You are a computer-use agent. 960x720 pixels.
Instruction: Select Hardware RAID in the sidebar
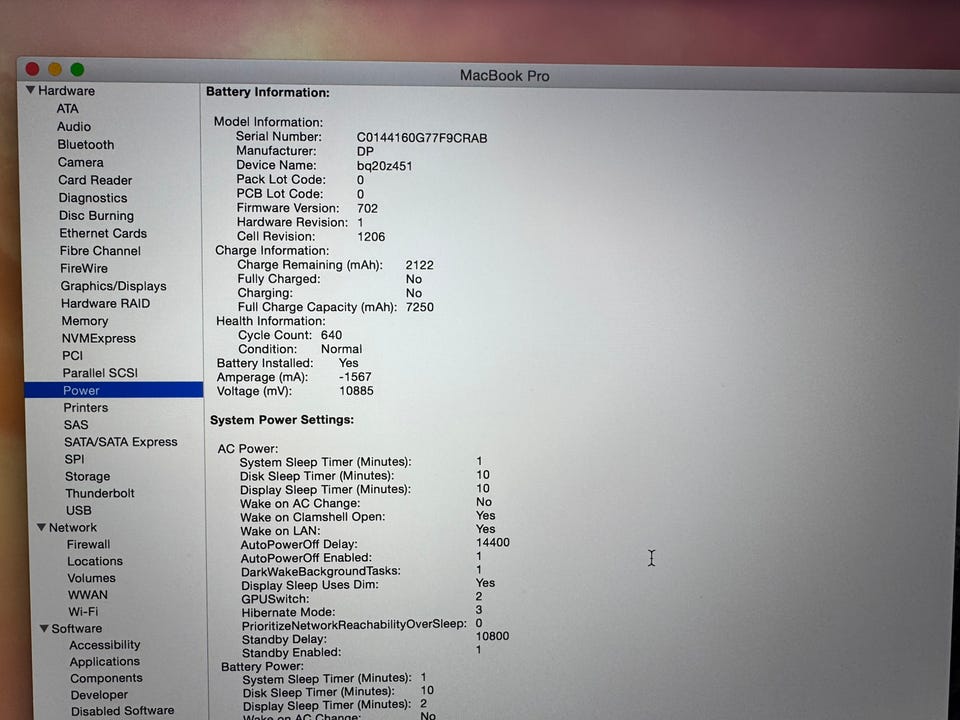pos(105,303)
